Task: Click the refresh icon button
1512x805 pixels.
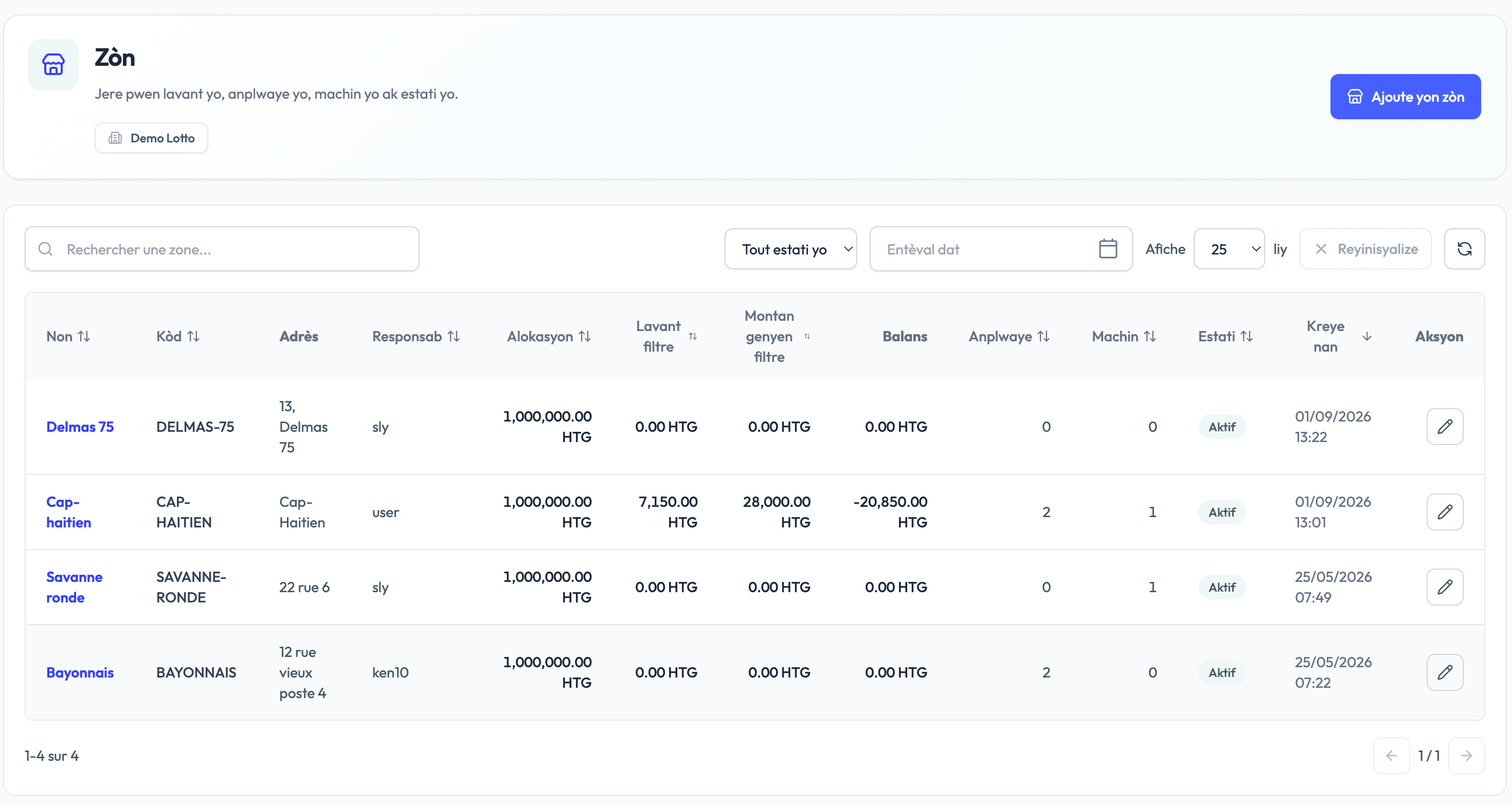Action: [x=1465, y=249]
